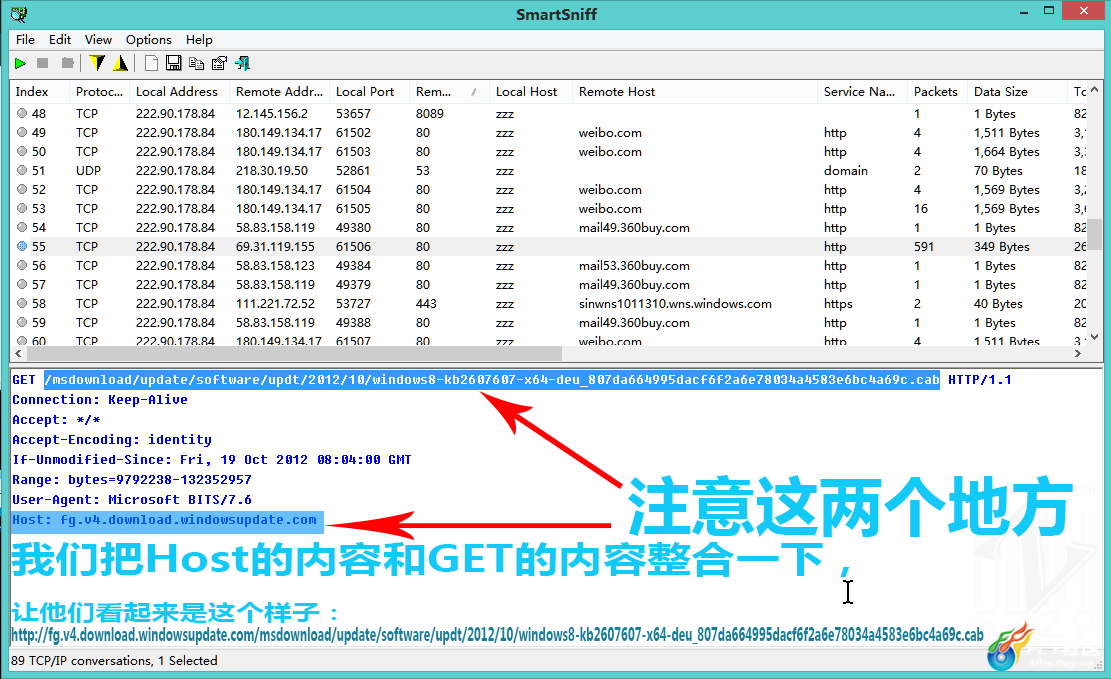Screen dimensions: 1111x679
Task: Sort by the Local Port column header
Action: coord(369,91)
